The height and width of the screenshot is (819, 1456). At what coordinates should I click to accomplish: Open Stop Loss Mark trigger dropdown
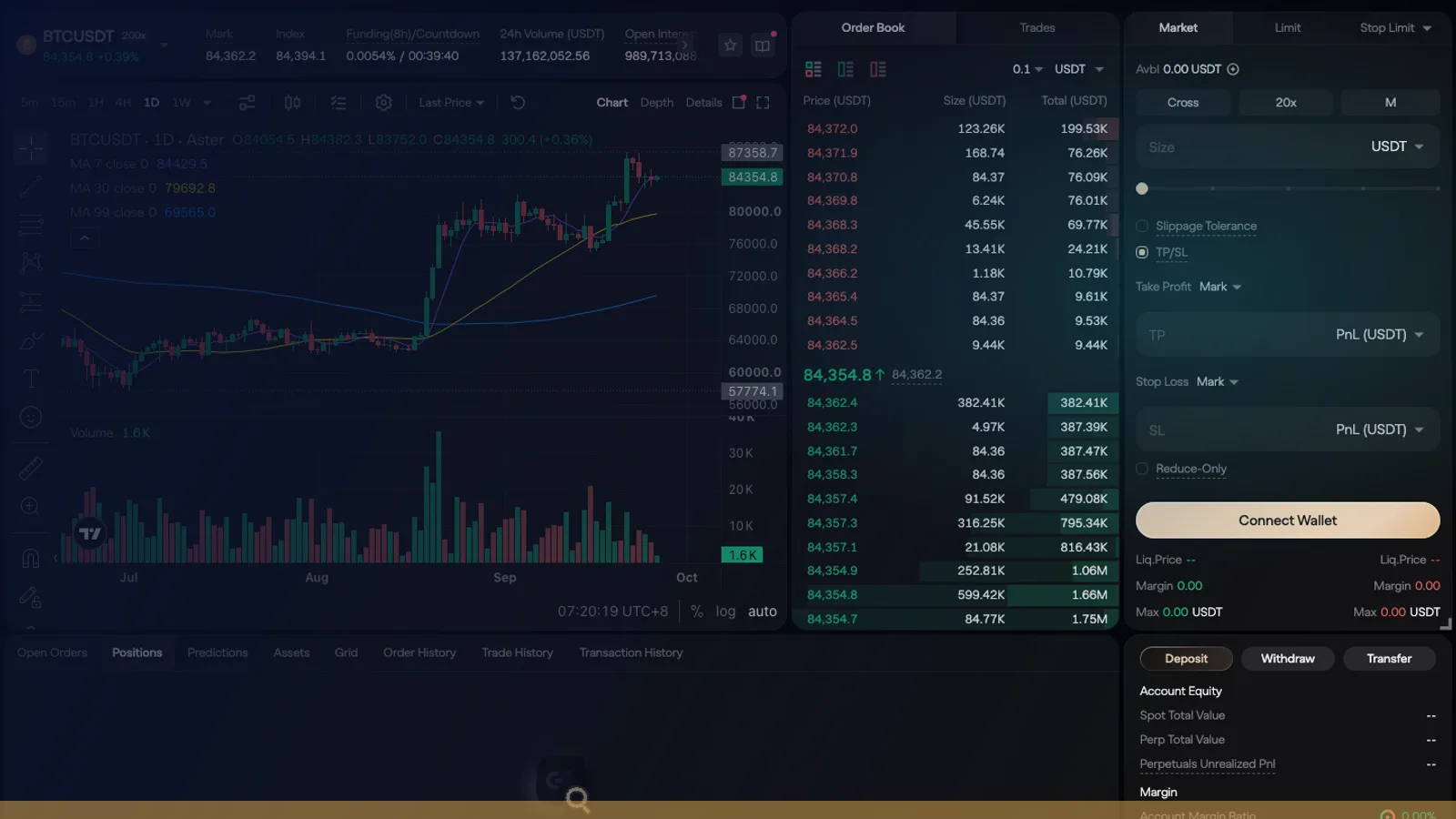click(1218, 382)
